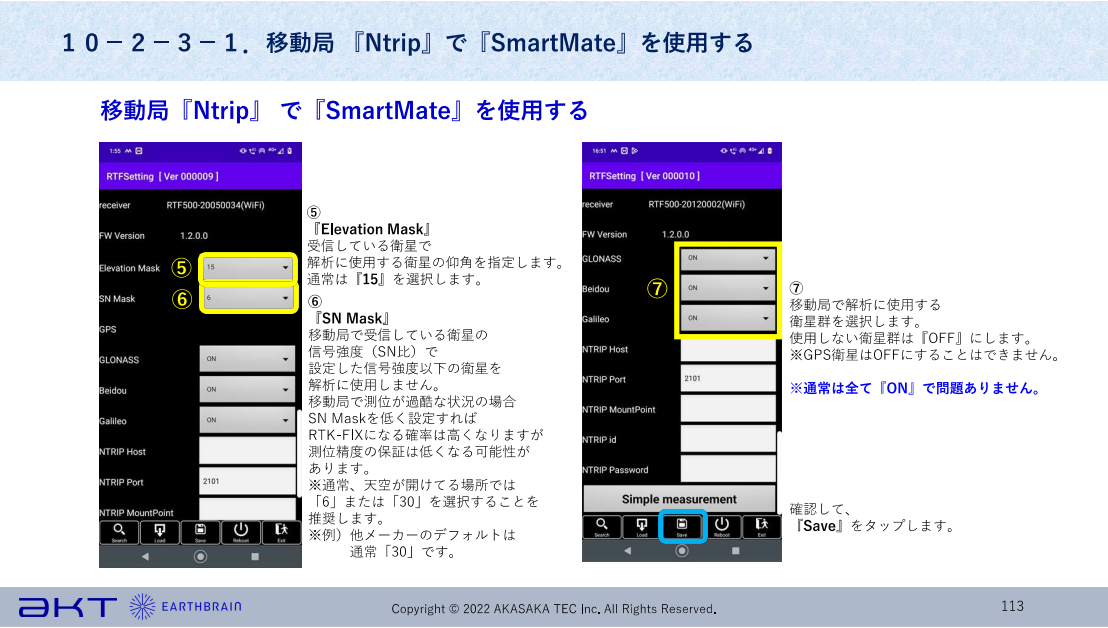Tap Android recents square on right phone

[736, 550]
